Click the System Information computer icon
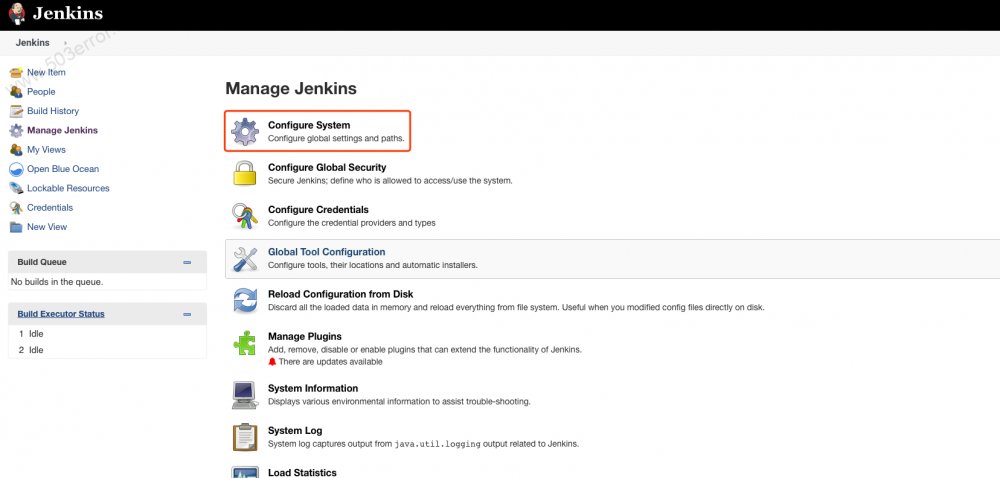The image size is (1000, 478). 245,395
